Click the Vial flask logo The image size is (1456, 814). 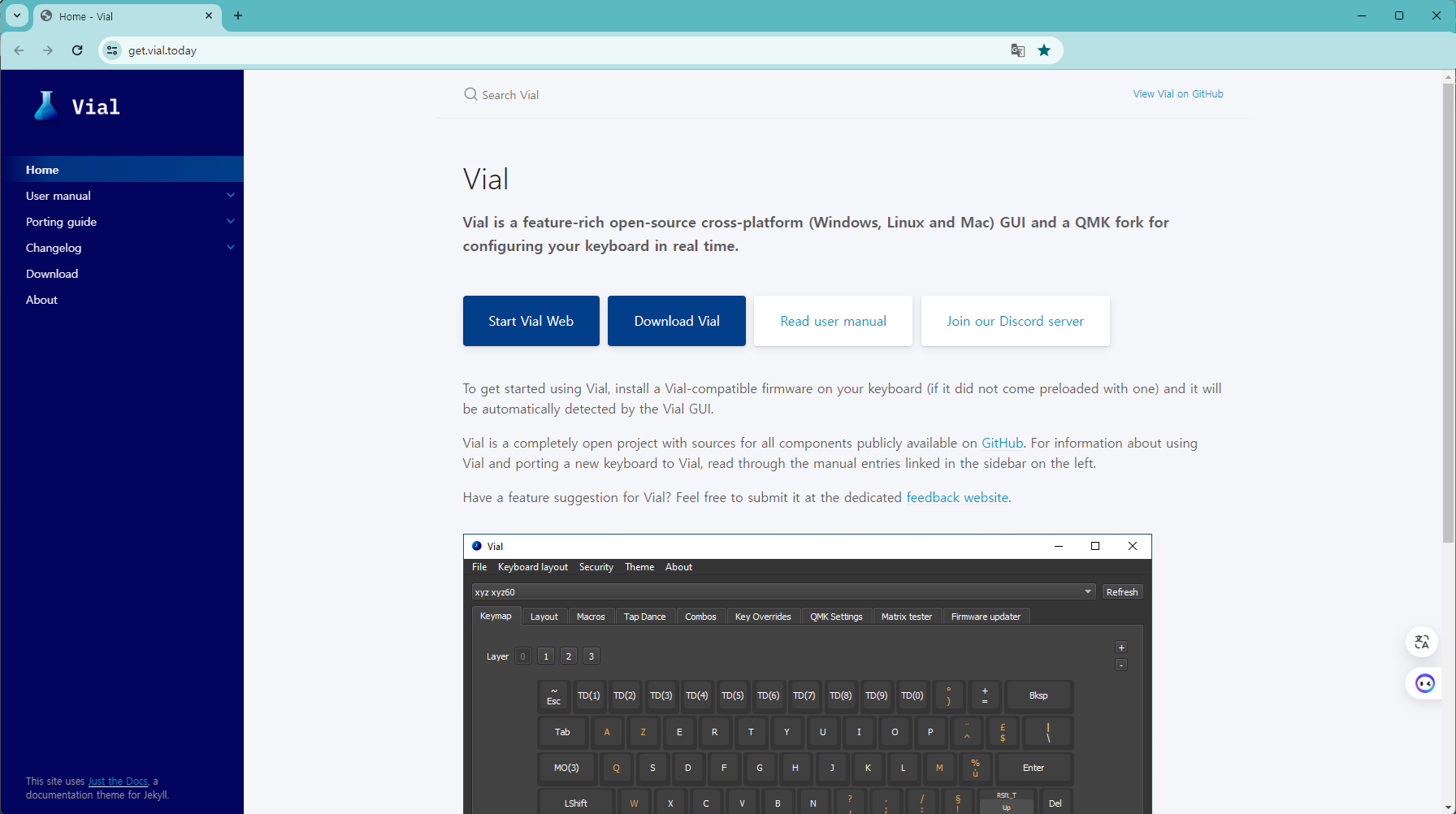click(x=46, y=106)
